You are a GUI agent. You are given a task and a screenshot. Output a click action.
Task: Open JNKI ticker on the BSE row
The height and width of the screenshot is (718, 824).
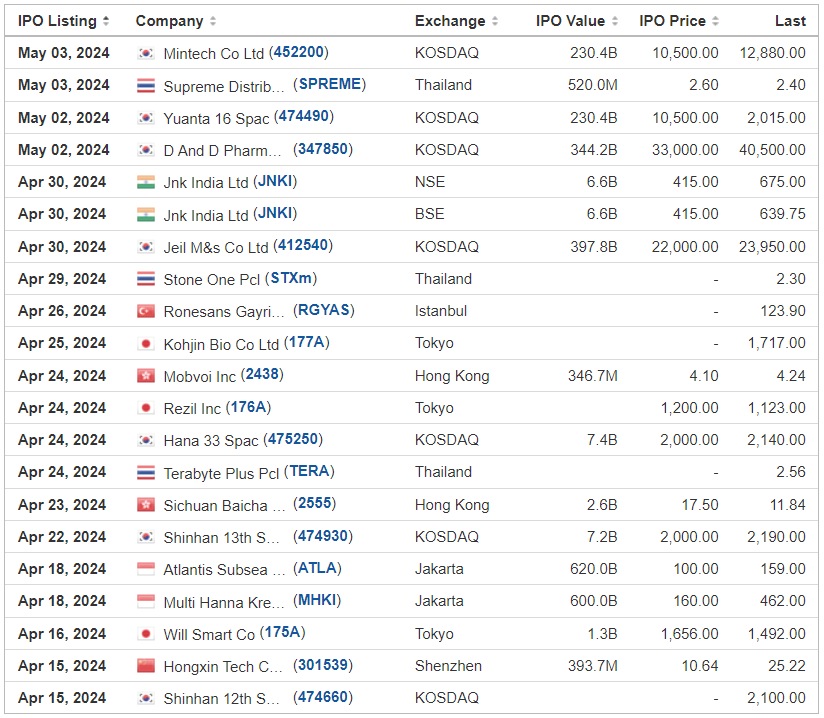click(275, 213)
